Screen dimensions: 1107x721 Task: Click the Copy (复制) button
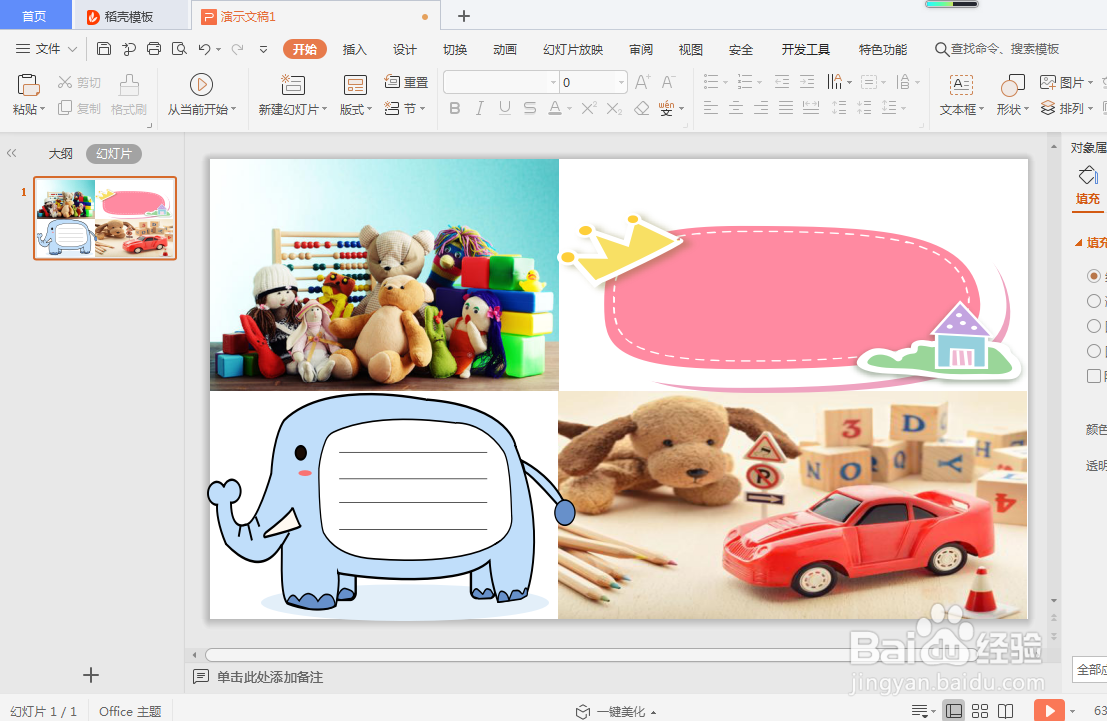pyautogui.click(x=79, y=108)
